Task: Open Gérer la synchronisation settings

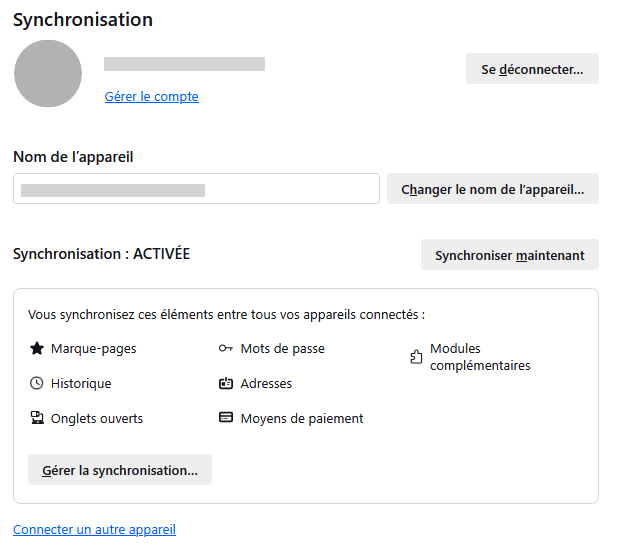Action: (x=120, y=470)
